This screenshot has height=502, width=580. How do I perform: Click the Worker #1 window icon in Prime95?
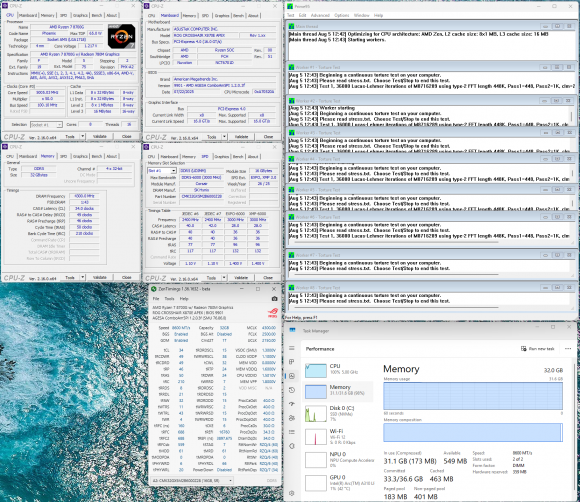pyautogui.click(x=291, y=67)
